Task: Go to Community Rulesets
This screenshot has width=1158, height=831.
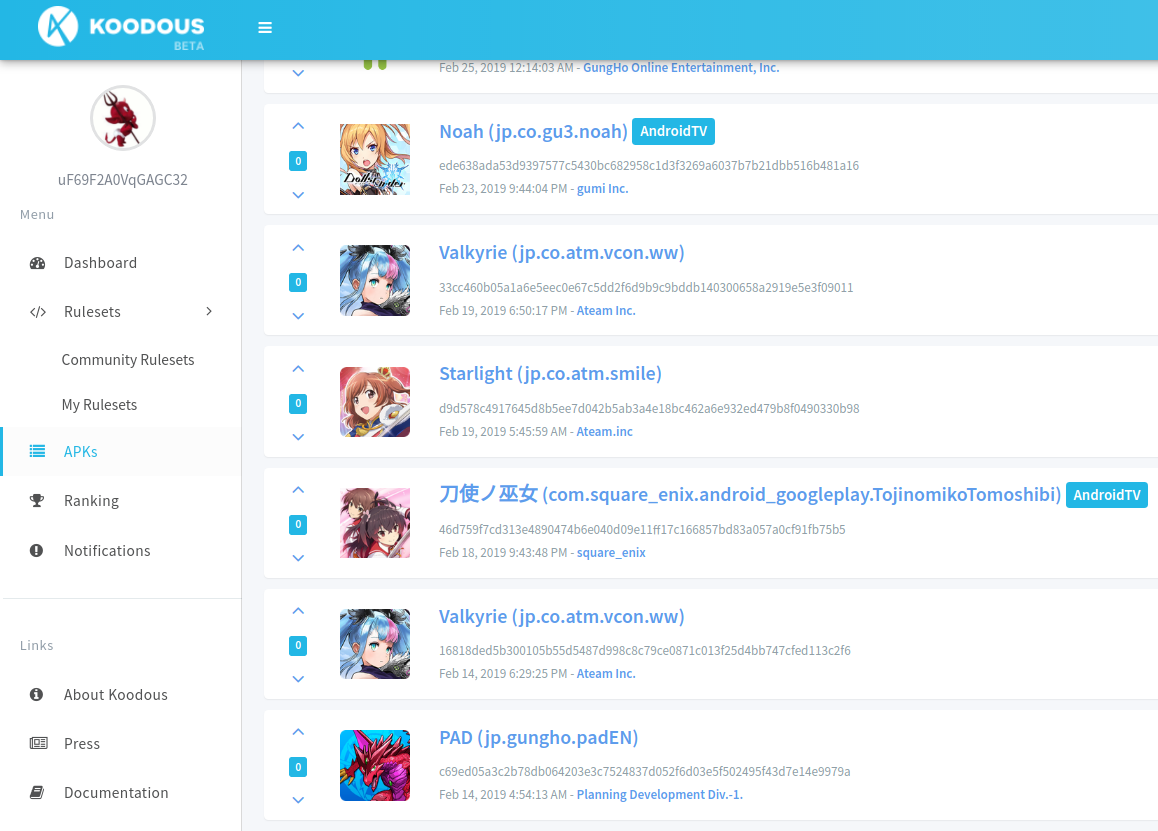Action: coord(128,360)
